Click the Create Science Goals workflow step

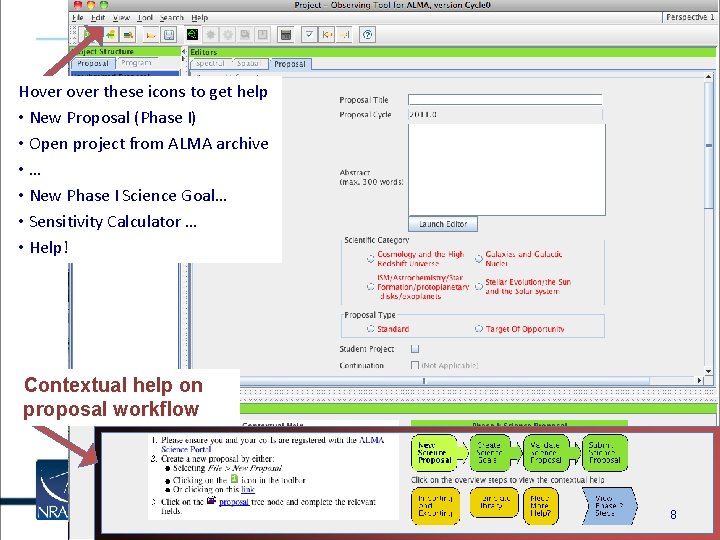[489, 453]
